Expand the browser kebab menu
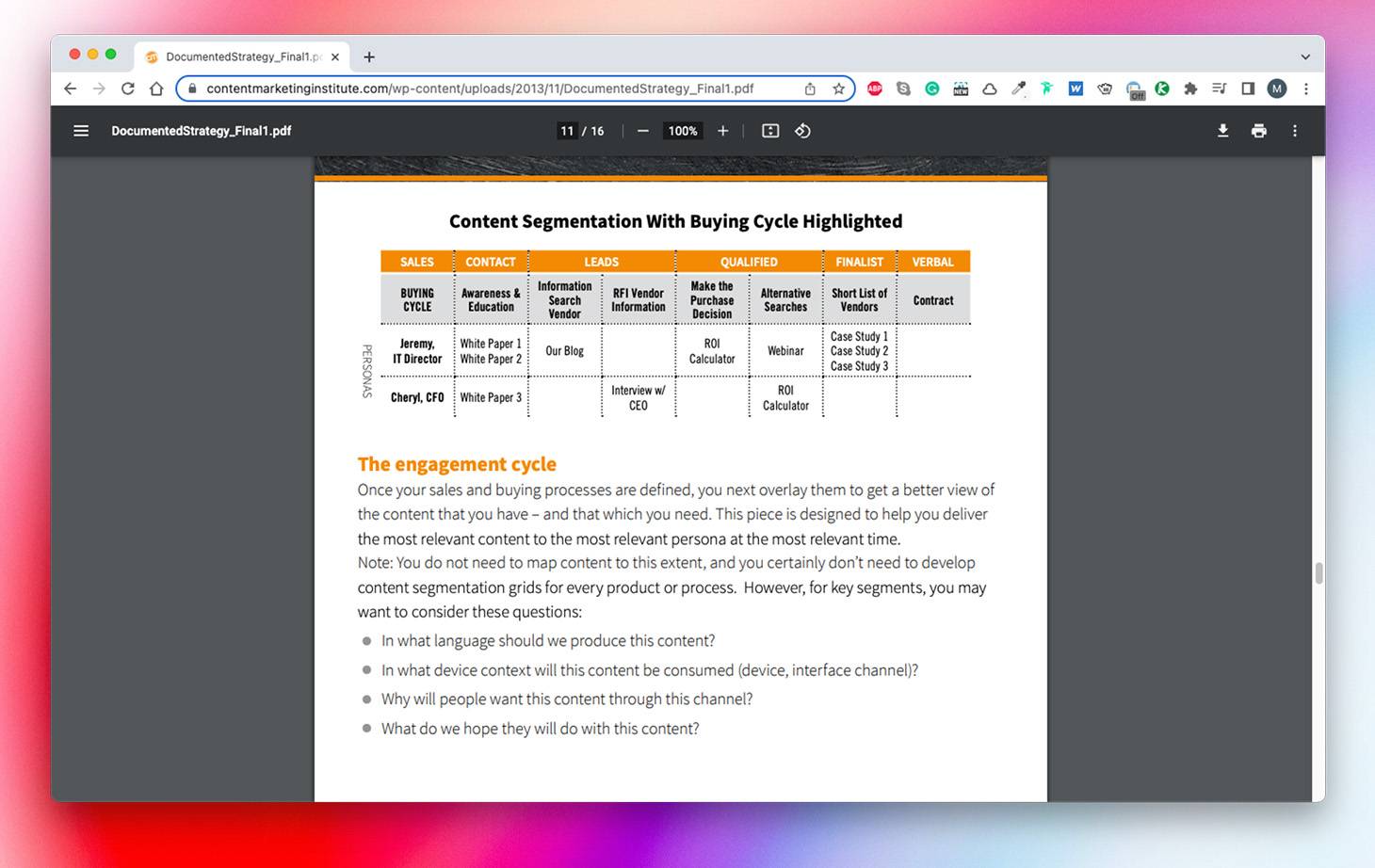 1306,88
